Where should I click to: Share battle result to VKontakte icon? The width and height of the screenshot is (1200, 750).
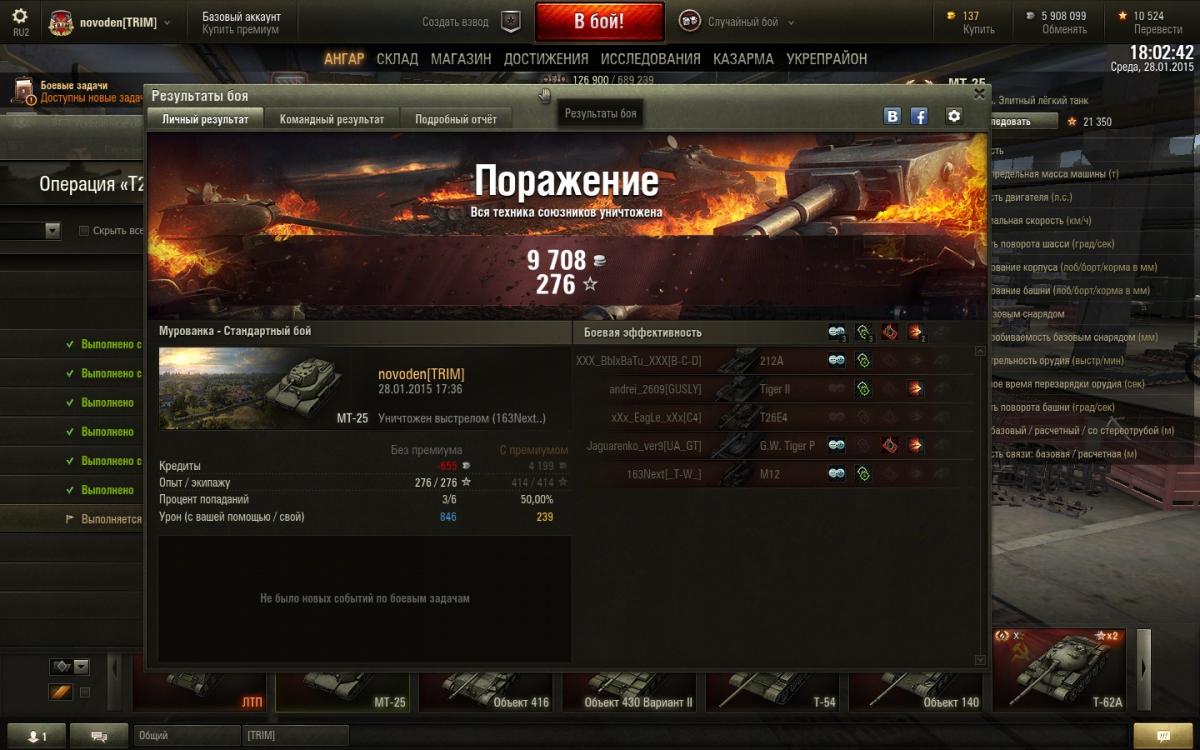[892, 116]
